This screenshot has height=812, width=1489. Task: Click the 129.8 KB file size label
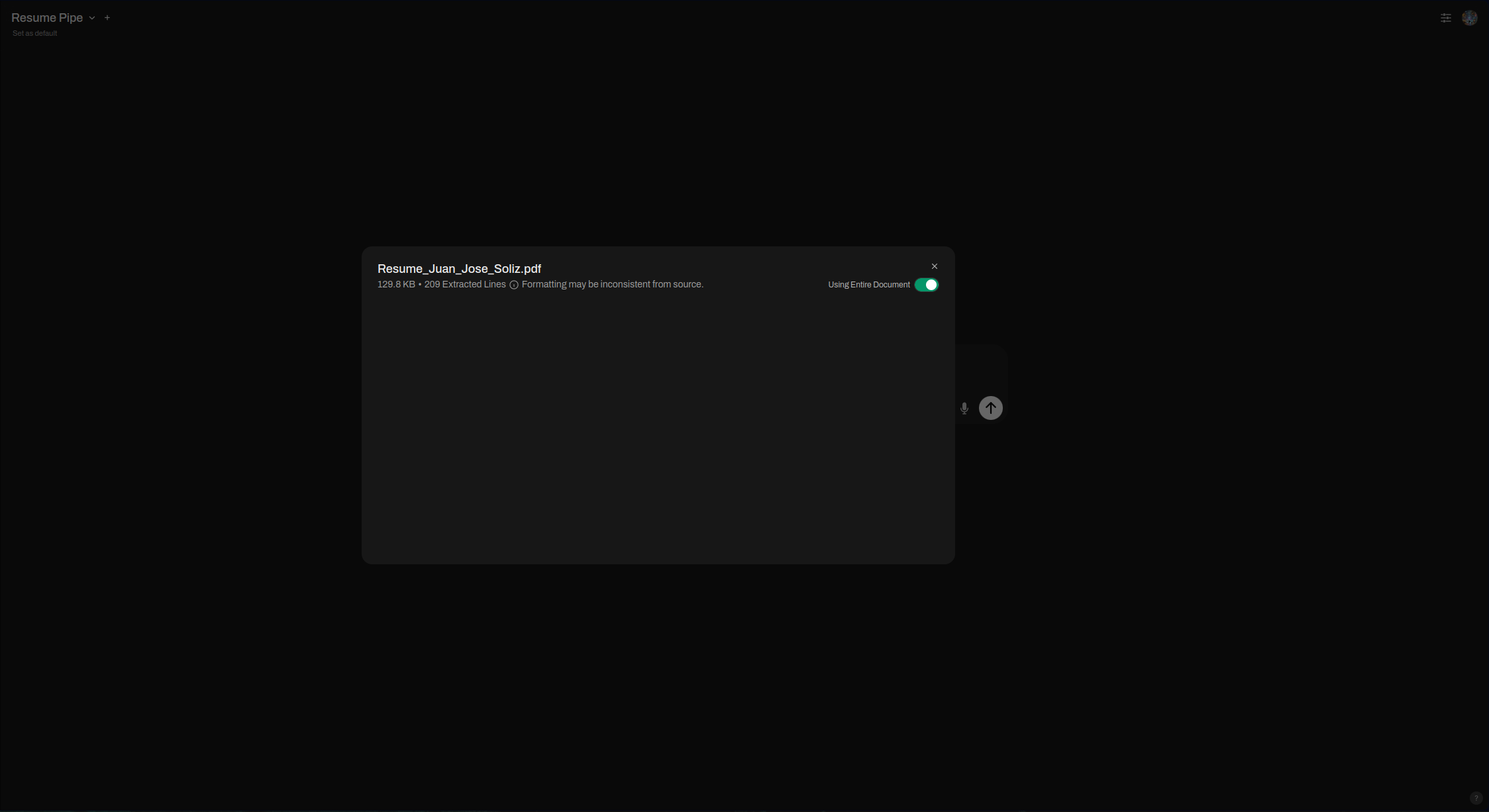[396, 284]
